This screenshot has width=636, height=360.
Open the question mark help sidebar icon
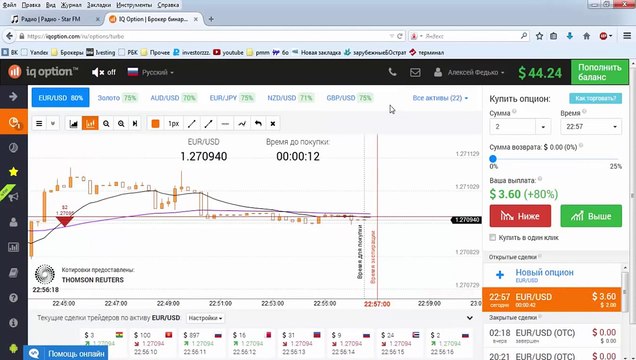(x=13, y=298)
